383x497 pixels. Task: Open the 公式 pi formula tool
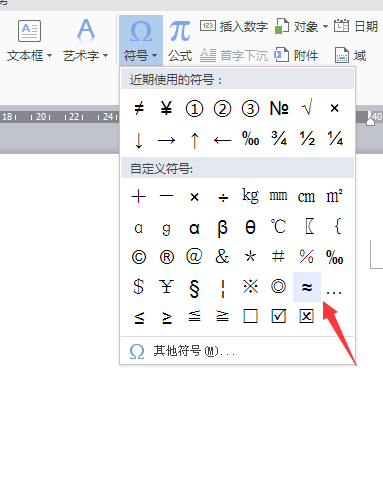click(x=180, y=41)
